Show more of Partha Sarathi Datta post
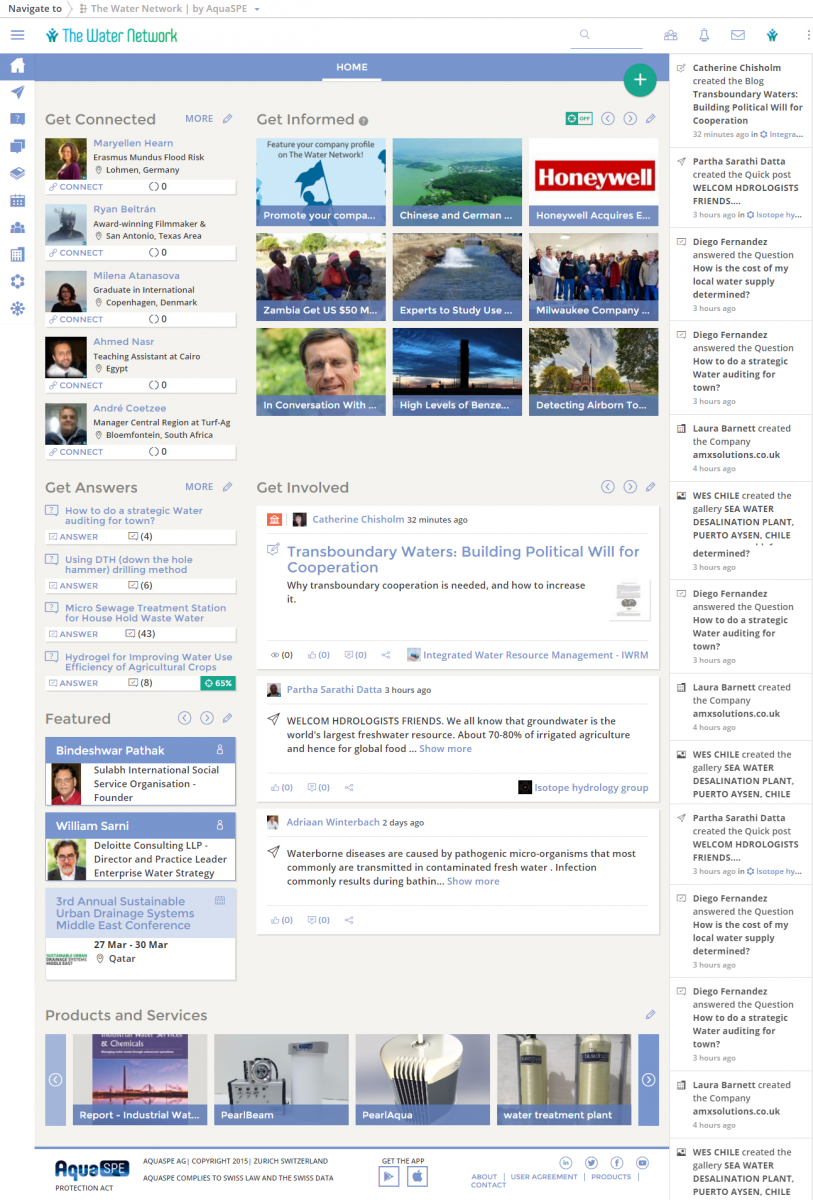The height and width of the screenshot is (1200, 813). 445,748
